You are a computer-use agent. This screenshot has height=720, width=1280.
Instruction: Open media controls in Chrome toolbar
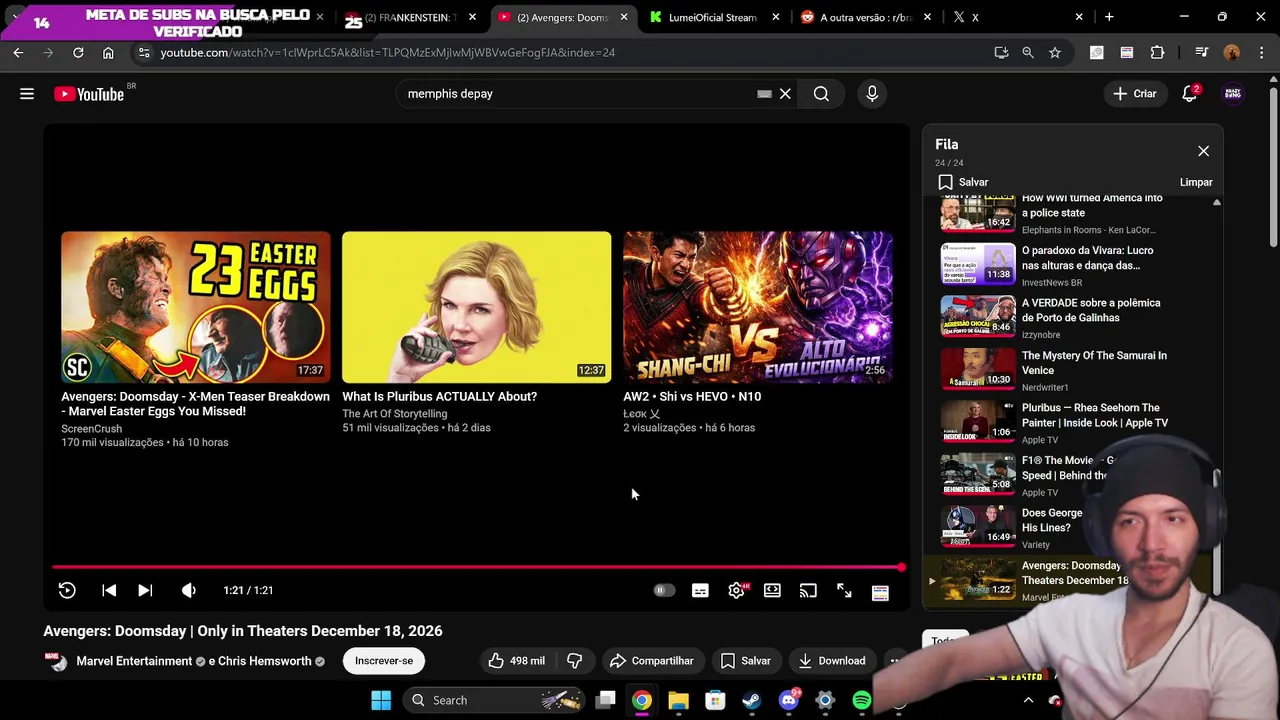click(x=1202, y=52)
